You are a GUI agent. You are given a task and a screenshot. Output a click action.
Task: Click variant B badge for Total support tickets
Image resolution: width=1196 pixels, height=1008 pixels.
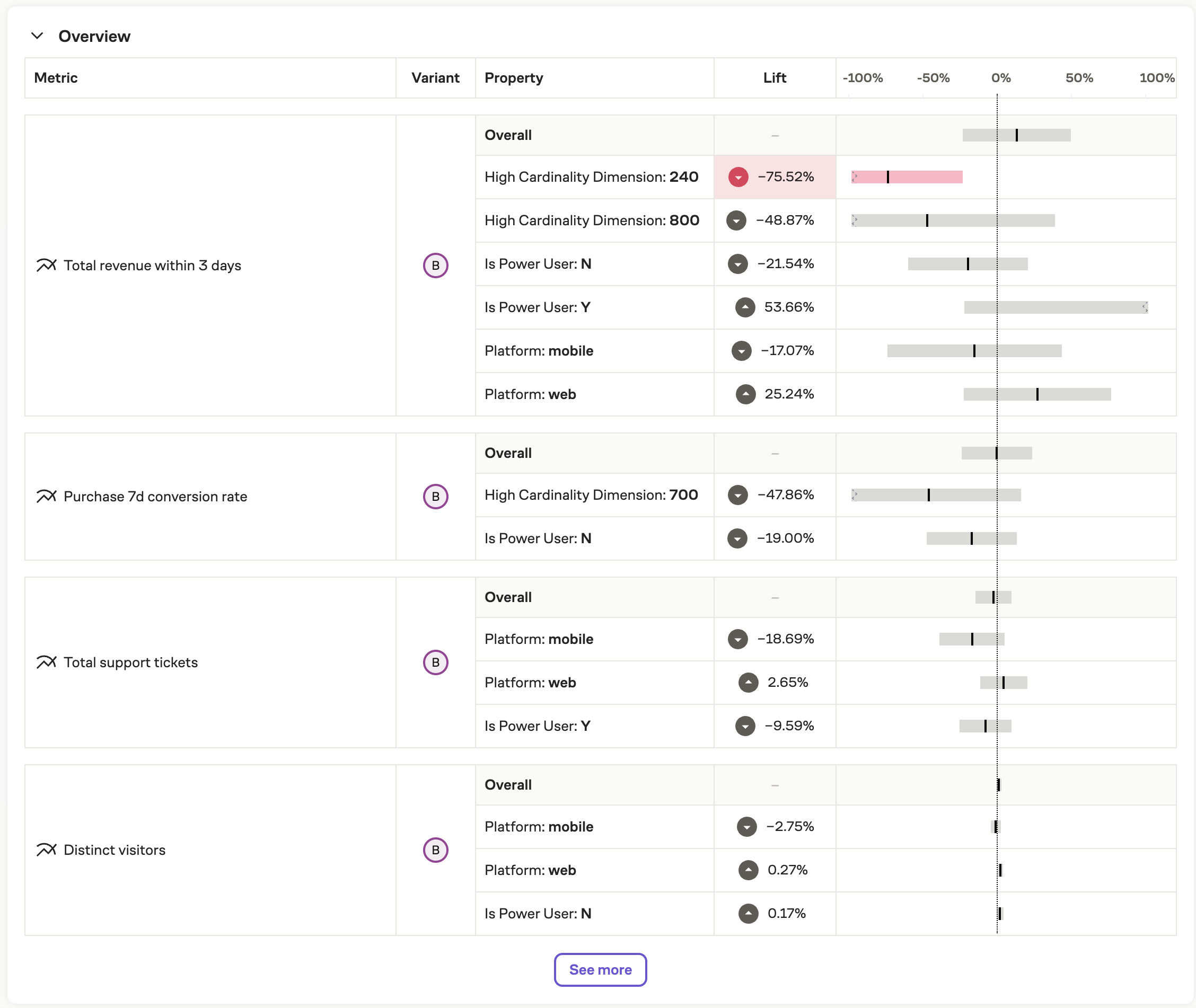435,662
